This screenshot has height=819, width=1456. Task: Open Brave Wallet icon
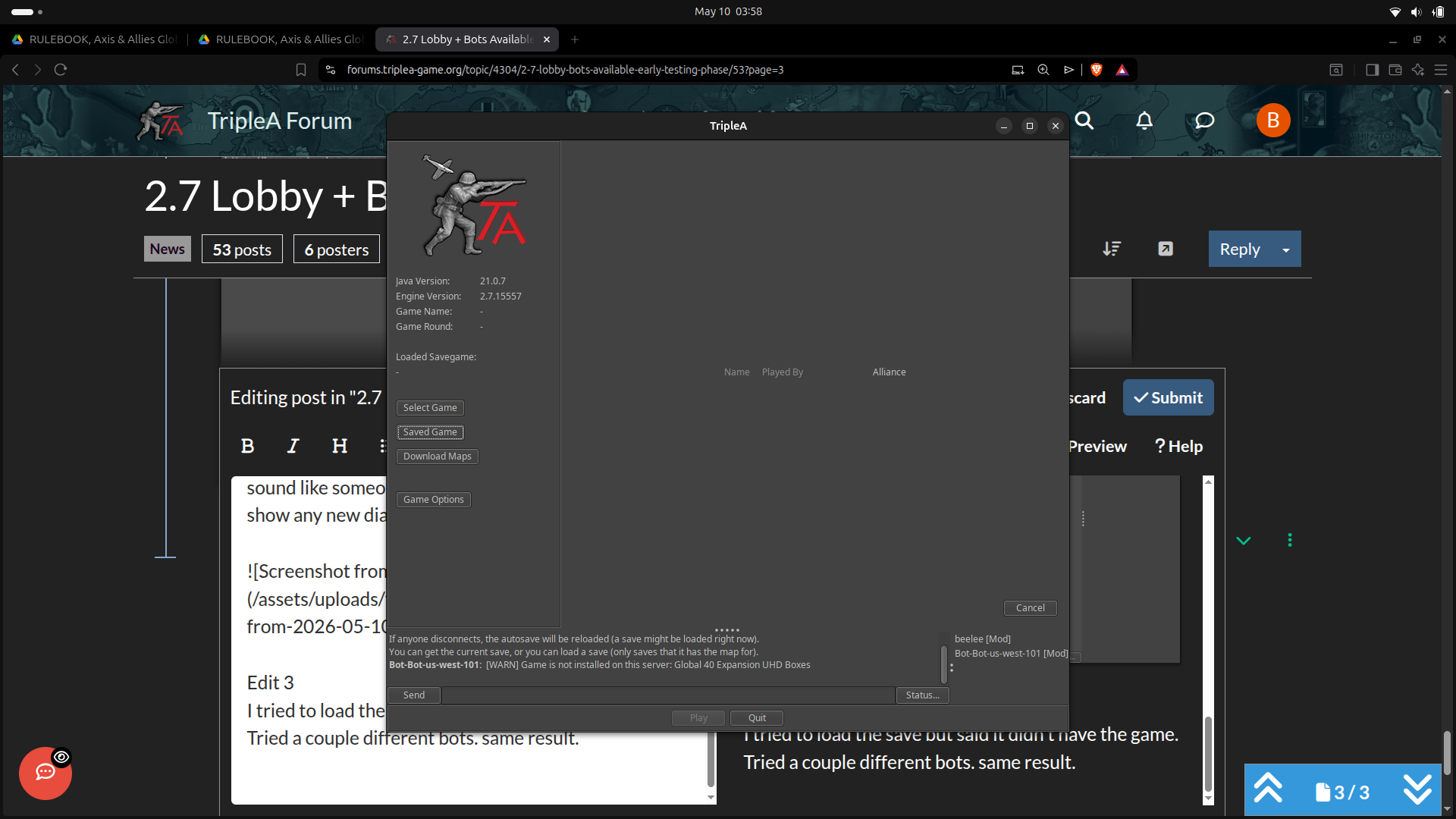[1395, 70]
